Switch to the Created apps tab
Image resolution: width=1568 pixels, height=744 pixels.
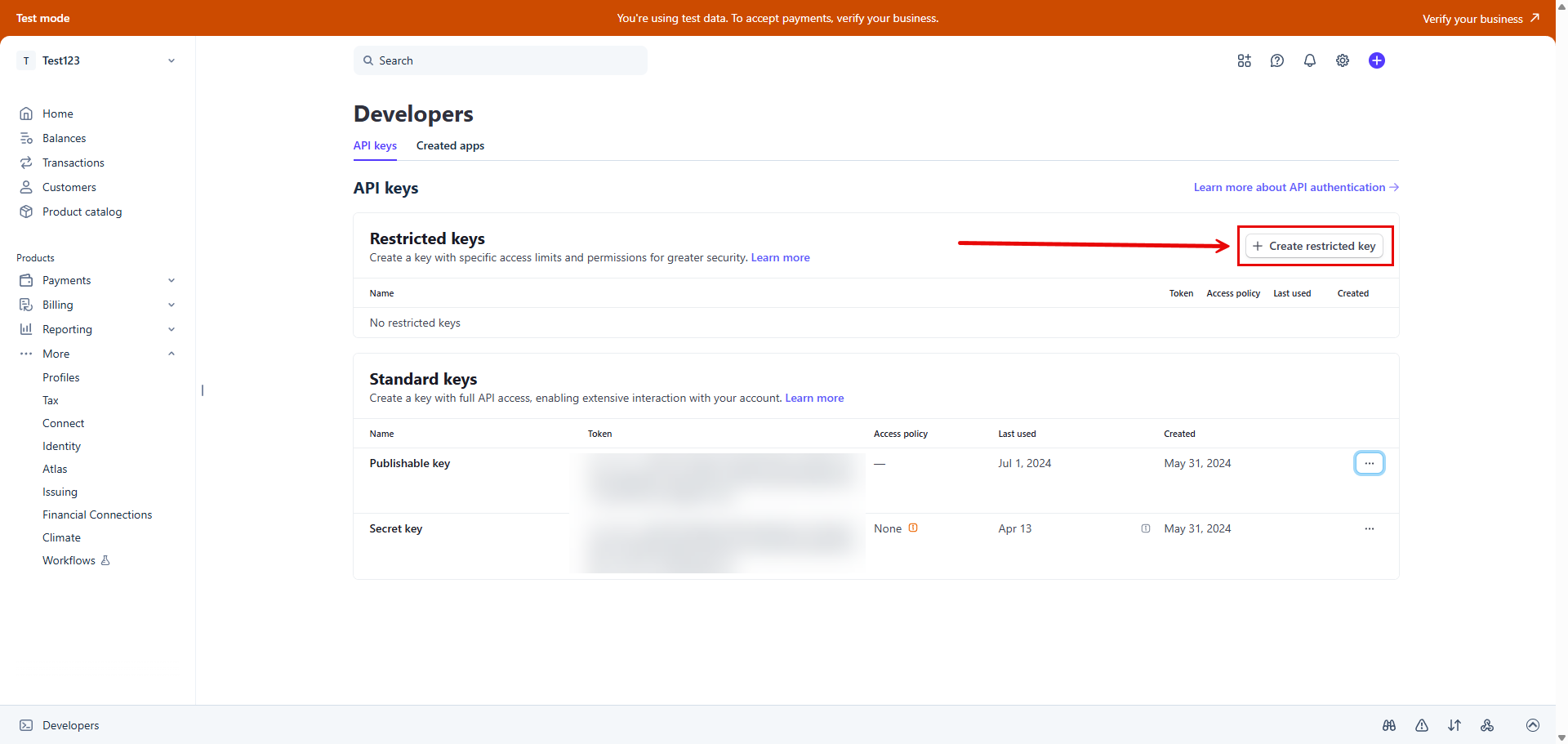click(x=450, y=145)
